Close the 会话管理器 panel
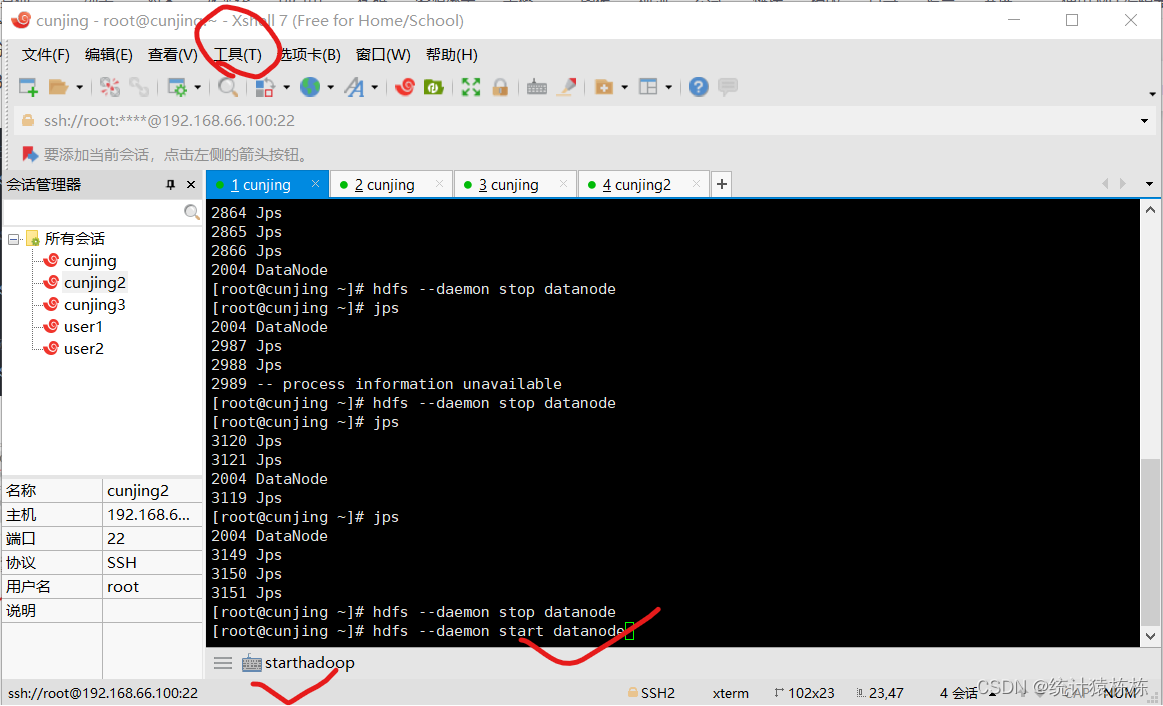This screenshot has width=1163, height=706. click(x=191, y=185)
